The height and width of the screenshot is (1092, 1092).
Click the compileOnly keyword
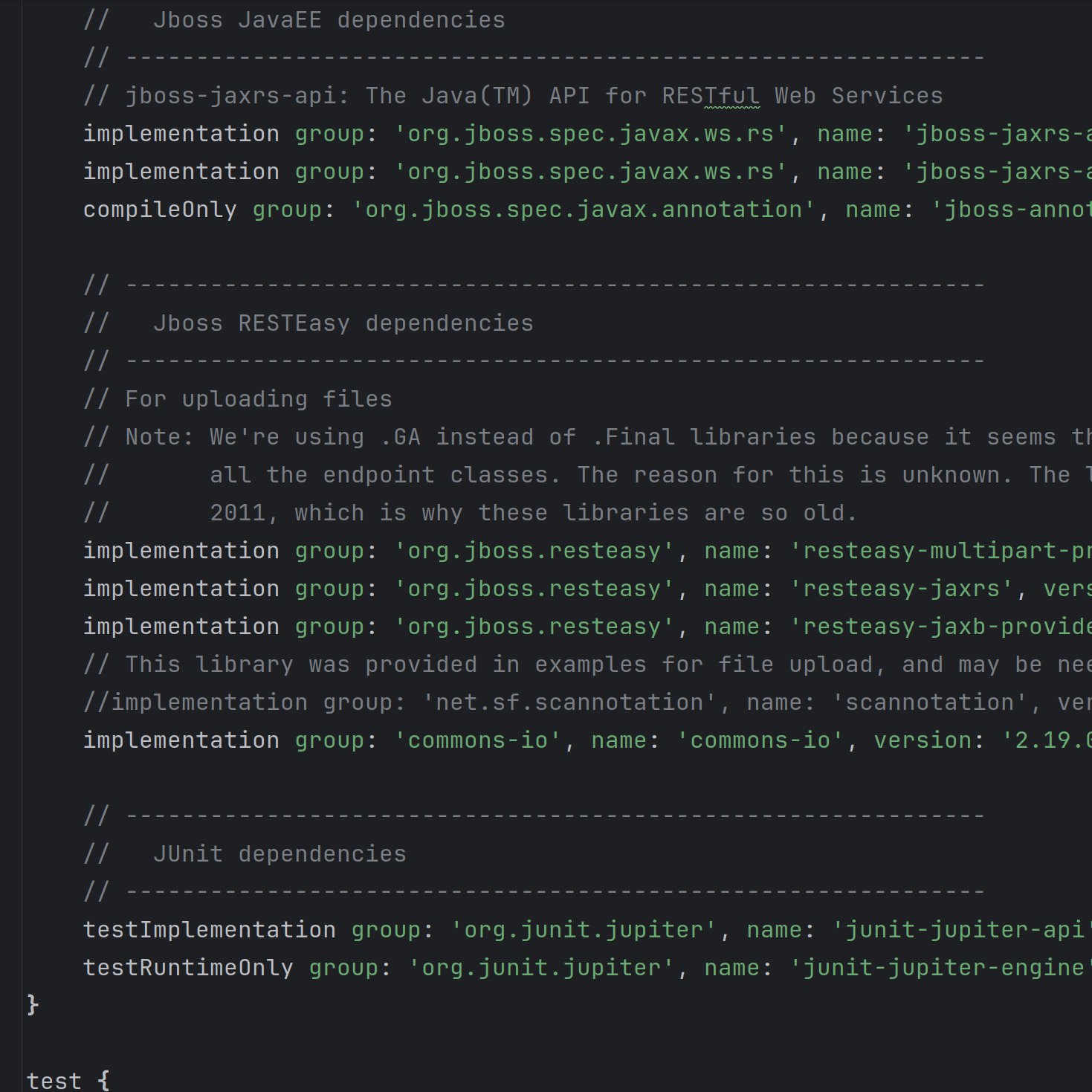point(159,210)
